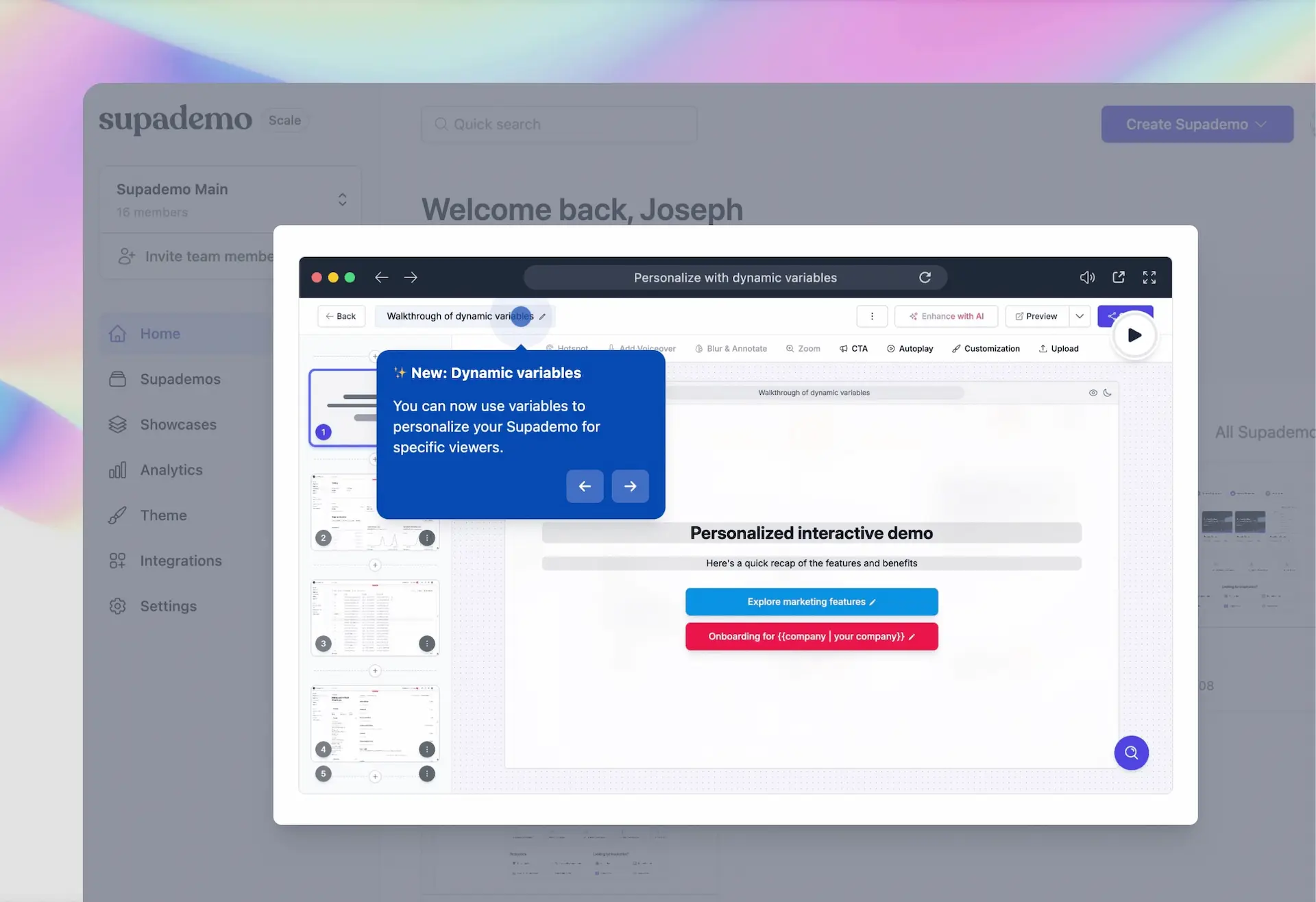This screenshot has height=902, width=1316.
Task: Open demo in new tab icon
Action: (1119, 278)
